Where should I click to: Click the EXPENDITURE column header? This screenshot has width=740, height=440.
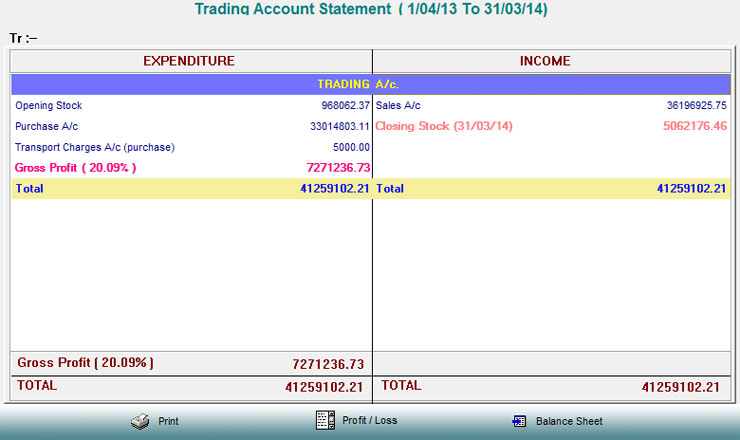click(189, 61)
